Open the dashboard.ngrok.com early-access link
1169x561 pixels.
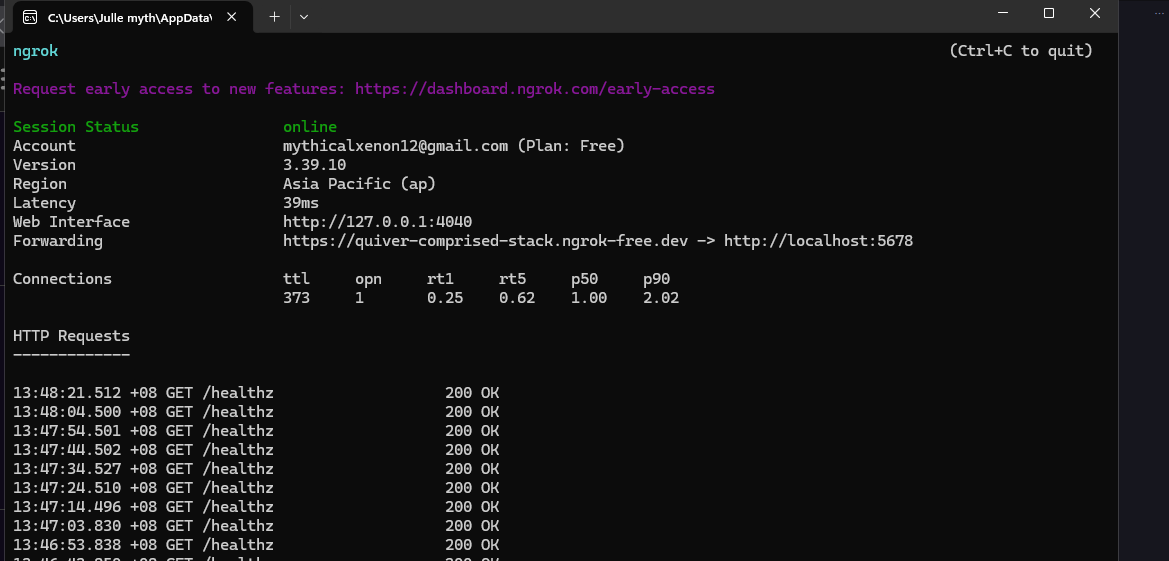[535, 90]
